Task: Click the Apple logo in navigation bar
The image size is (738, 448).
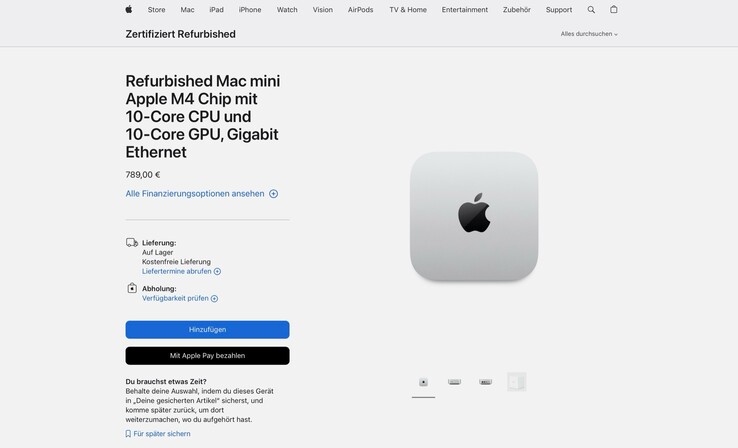Action: 128,9
